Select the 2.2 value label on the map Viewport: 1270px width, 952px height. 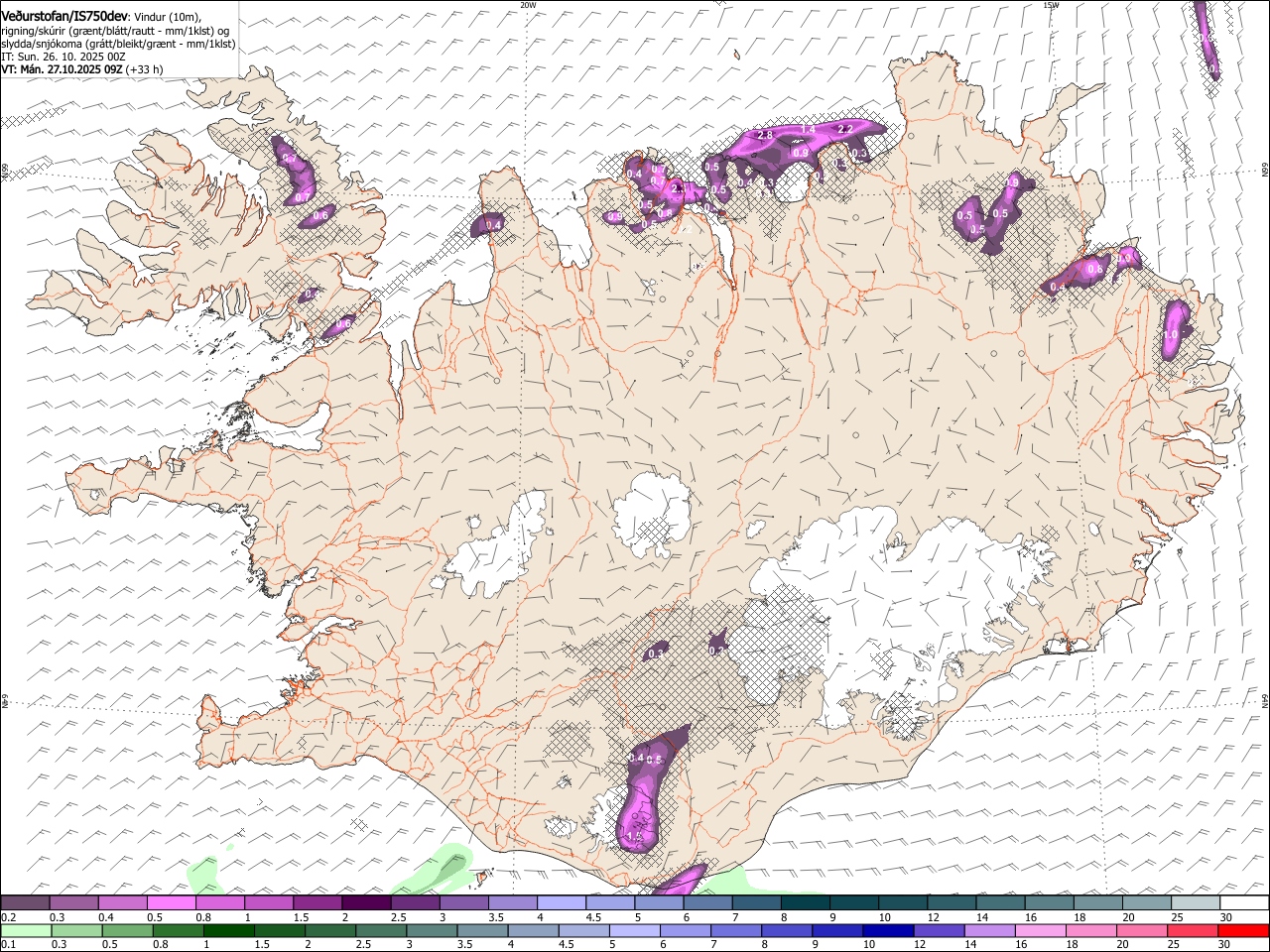pos(846,130)
